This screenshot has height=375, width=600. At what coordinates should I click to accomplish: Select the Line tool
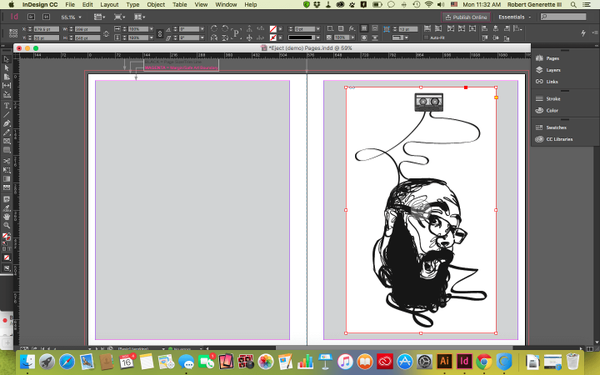pyautogui.click(x=7, y=115)
